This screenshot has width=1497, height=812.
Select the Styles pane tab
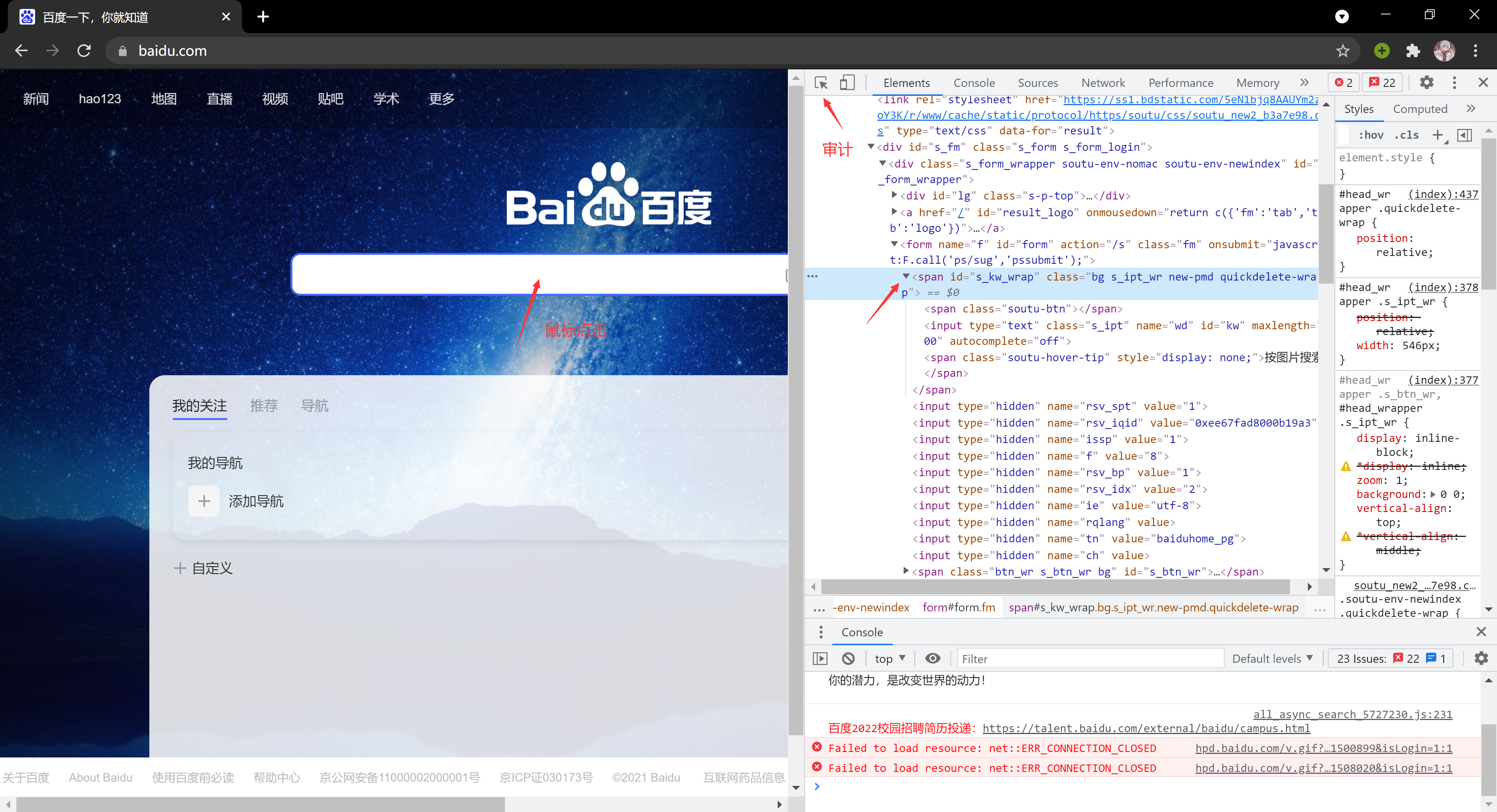click(1359, 109)
